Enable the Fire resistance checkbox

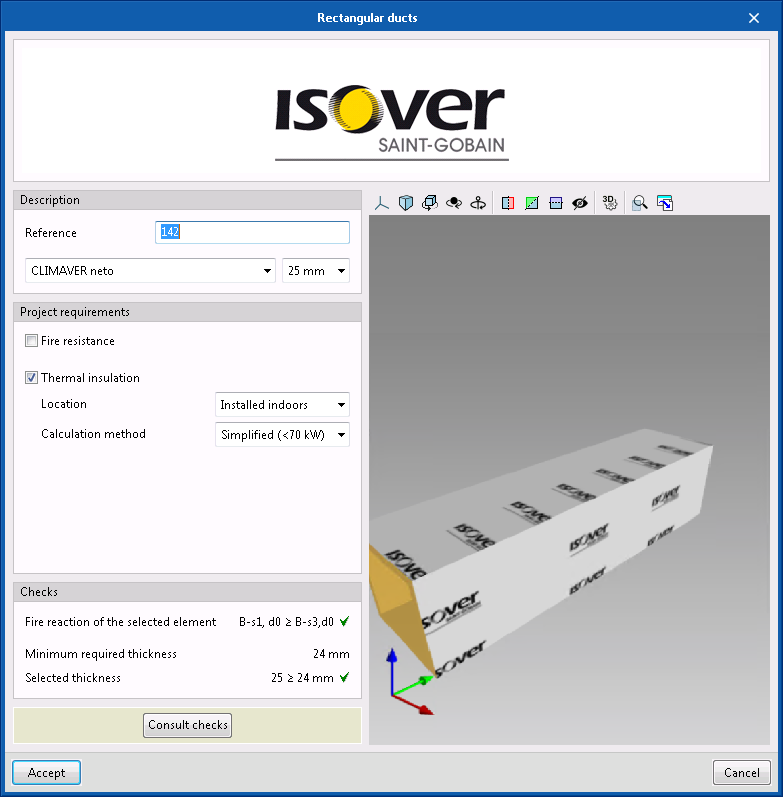(32, 341)
